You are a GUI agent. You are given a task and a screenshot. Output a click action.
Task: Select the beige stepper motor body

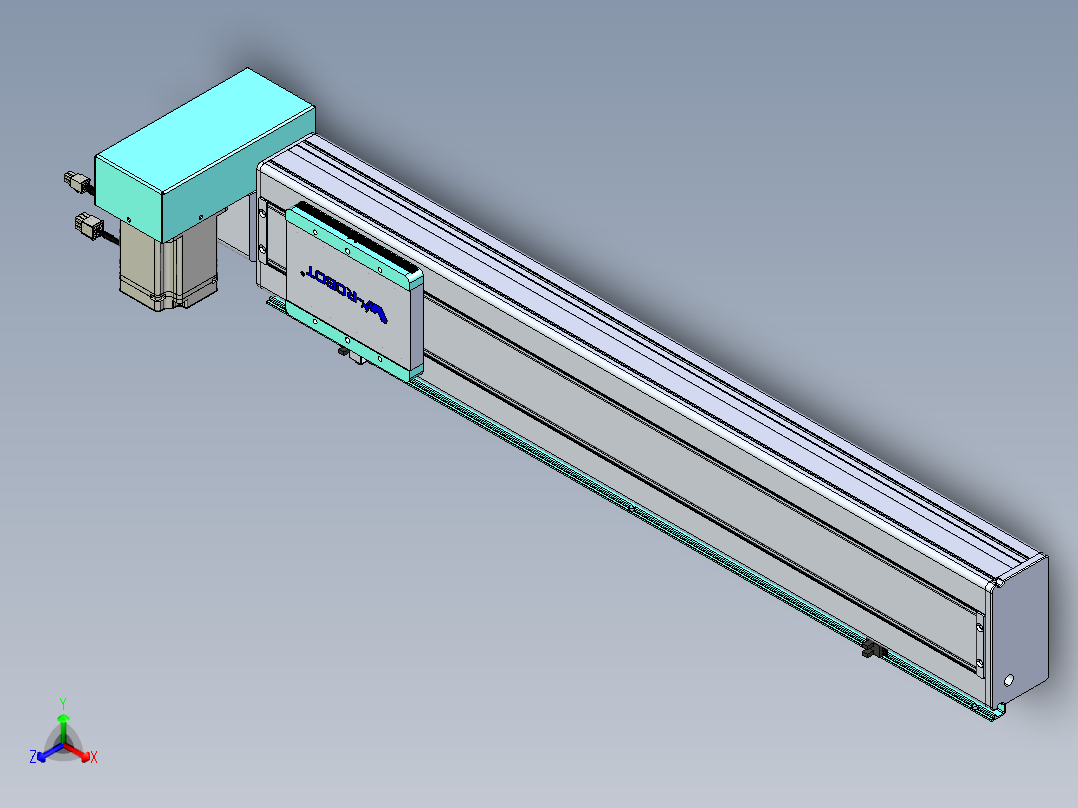point(168,265)
